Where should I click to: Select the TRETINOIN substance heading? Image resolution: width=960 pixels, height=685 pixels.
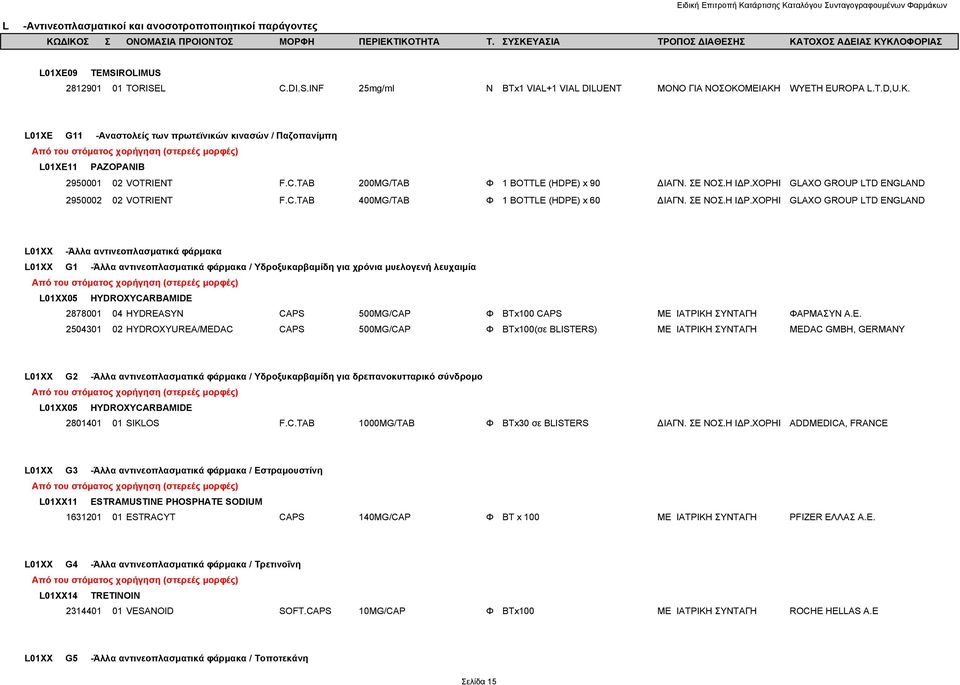115,596
